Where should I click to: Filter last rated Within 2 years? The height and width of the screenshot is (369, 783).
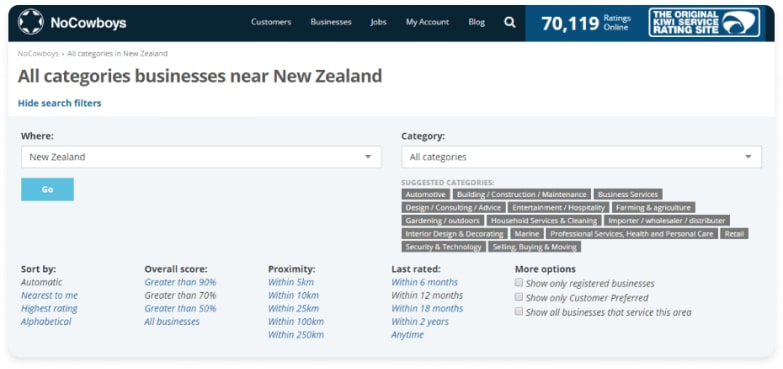pos(420,322)
